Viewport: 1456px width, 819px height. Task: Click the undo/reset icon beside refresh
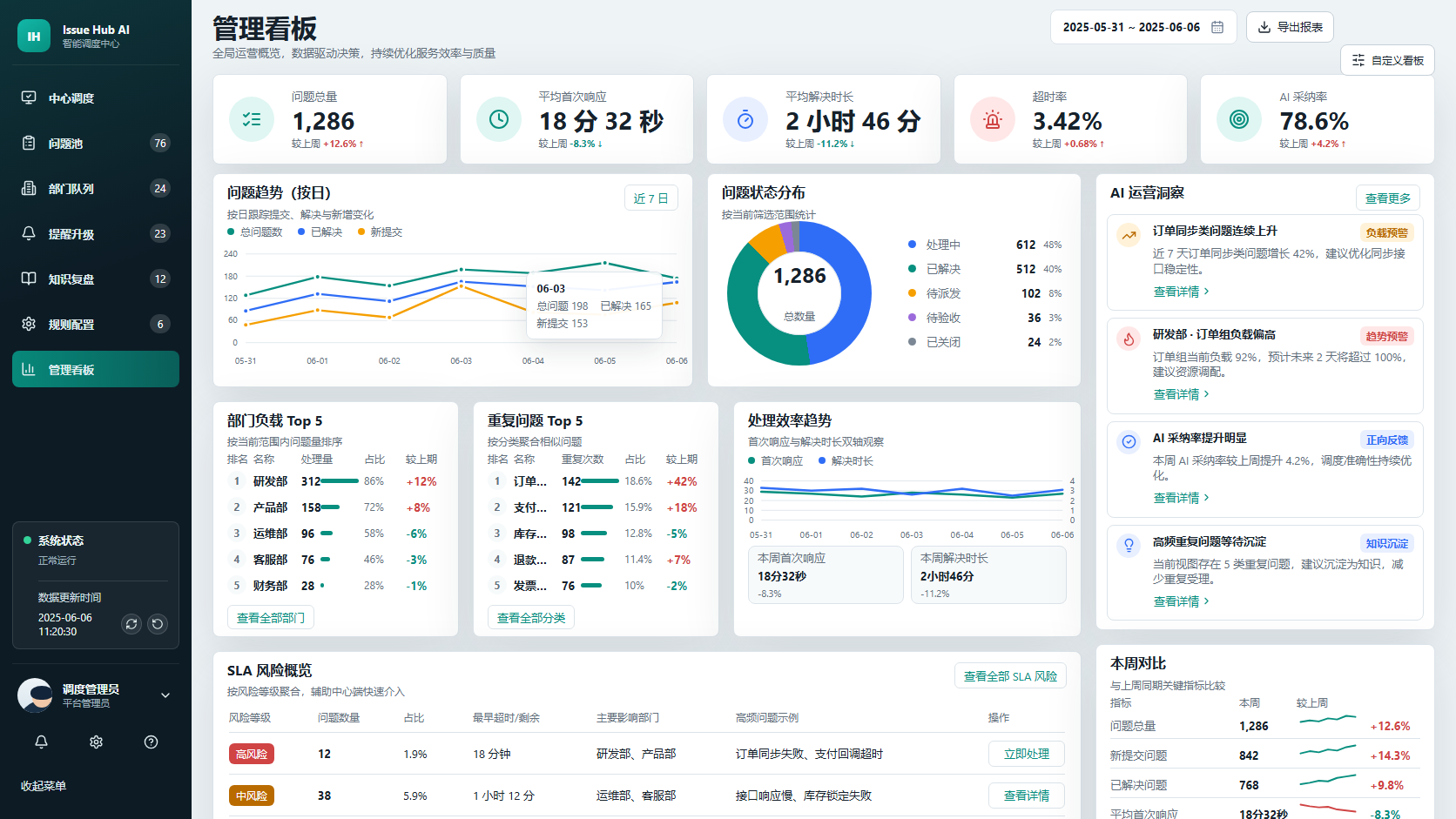point(158,624)
